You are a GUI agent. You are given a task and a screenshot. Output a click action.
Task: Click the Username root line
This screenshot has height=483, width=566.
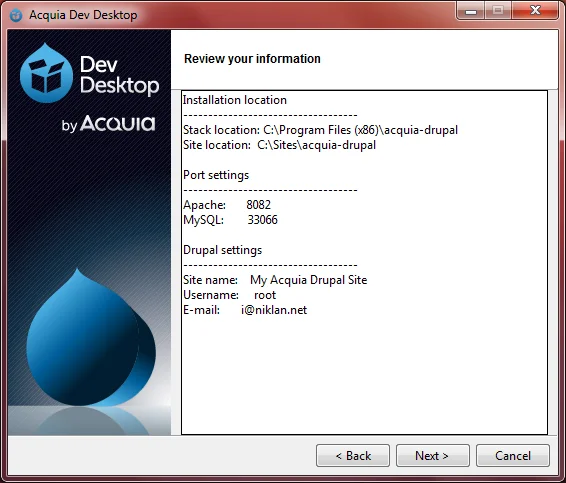click(230, 295)
